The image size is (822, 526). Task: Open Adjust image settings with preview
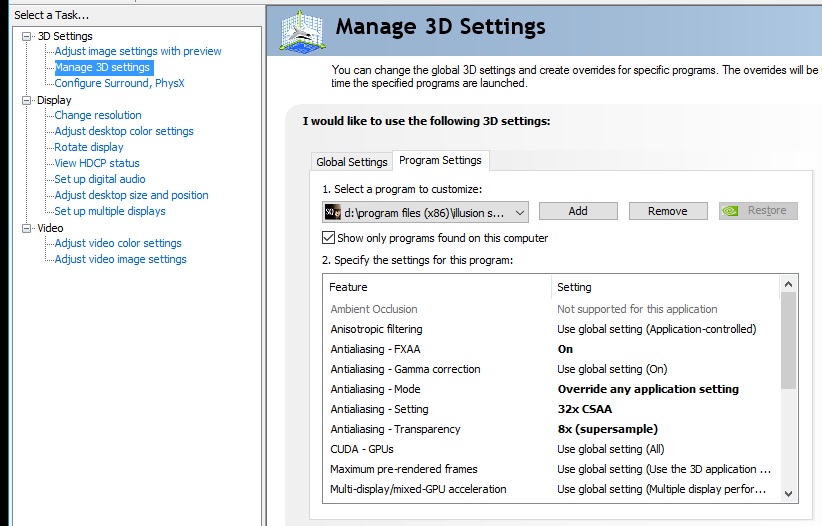click(138, 51)
